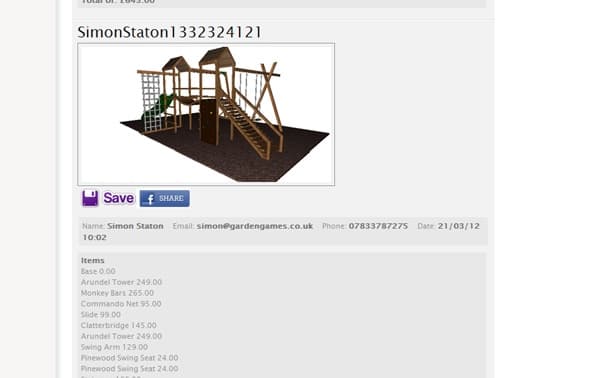Click the purple floppy disk save icon
600x378 pixels.
(90, 198)
